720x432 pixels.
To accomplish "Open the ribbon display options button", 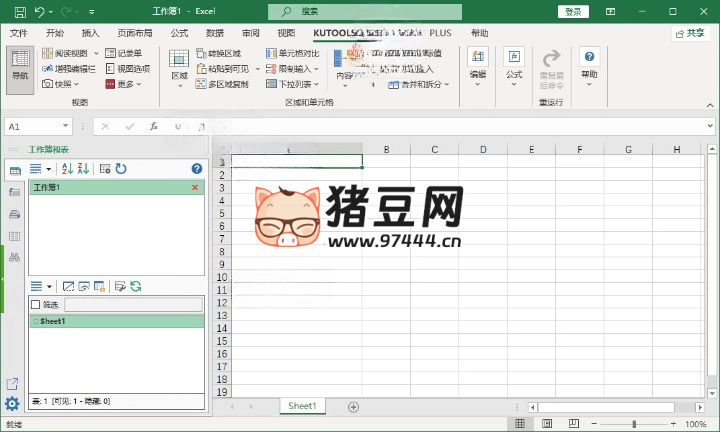I will coord(610,11).
